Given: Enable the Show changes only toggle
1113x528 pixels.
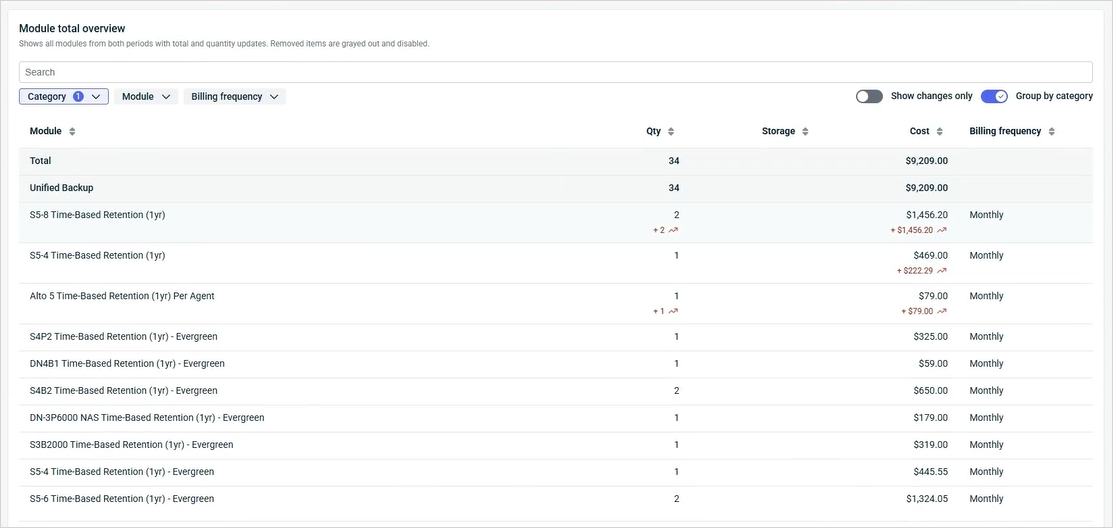Looking at the screenshot, I should 869,97.
